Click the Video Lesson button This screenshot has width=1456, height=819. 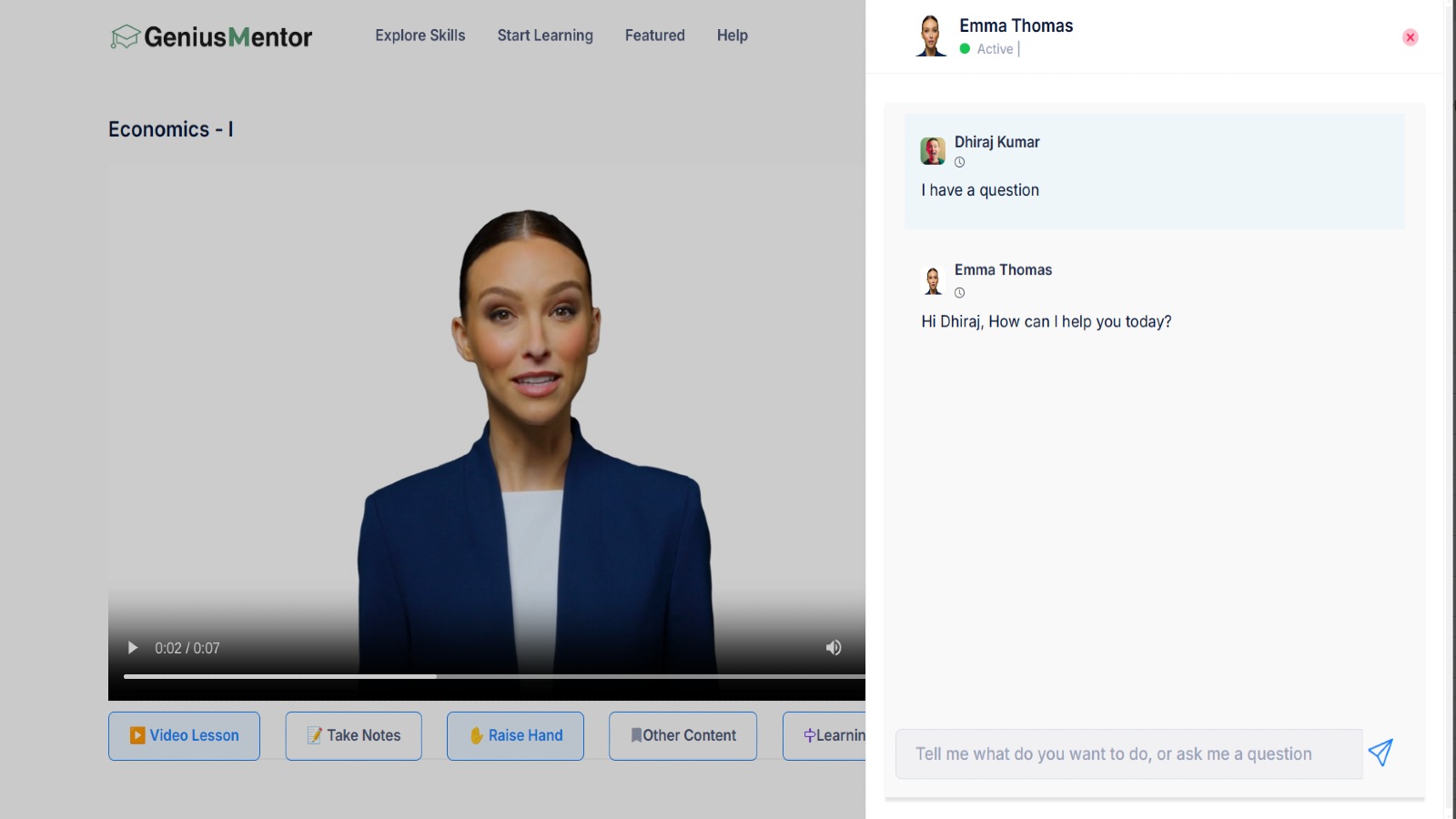(184, 735)
